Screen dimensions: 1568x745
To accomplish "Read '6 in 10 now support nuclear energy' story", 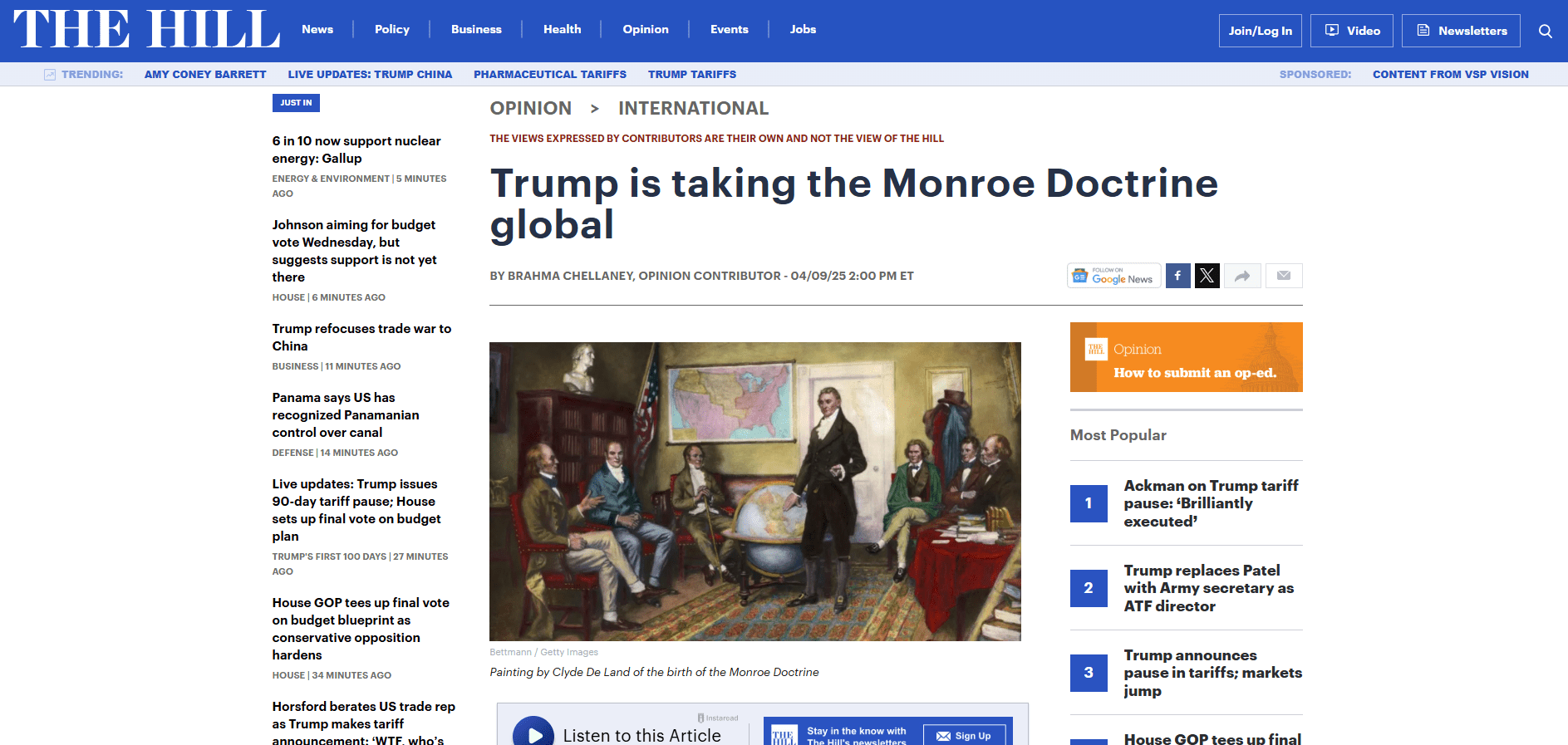I will tap(356, 149).
